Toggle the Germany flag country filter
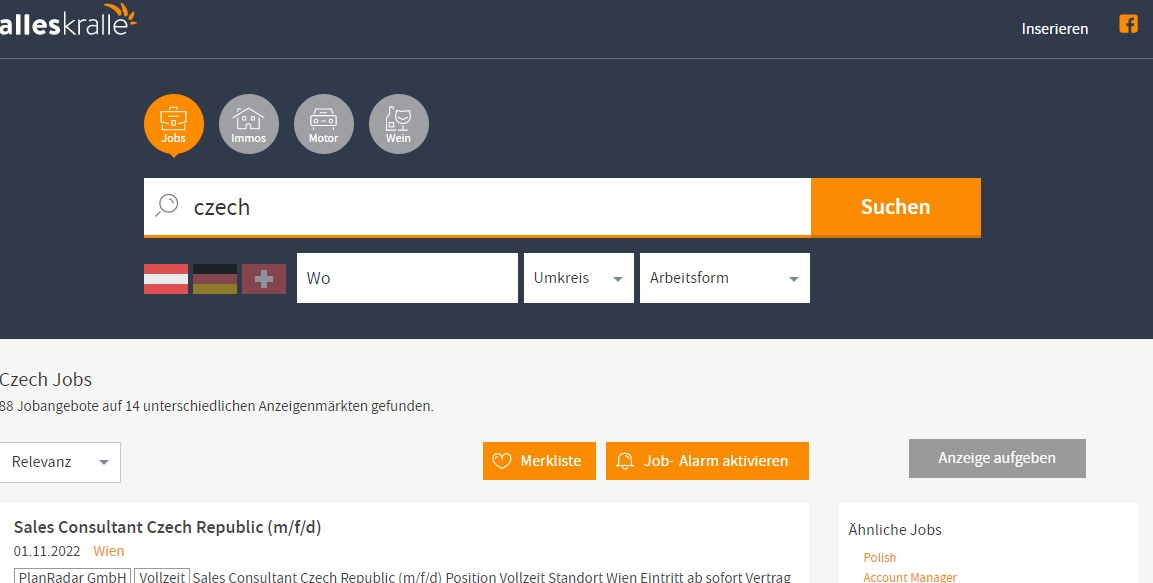Viewport: 1153px width, 583px height. tap(215, 278)
